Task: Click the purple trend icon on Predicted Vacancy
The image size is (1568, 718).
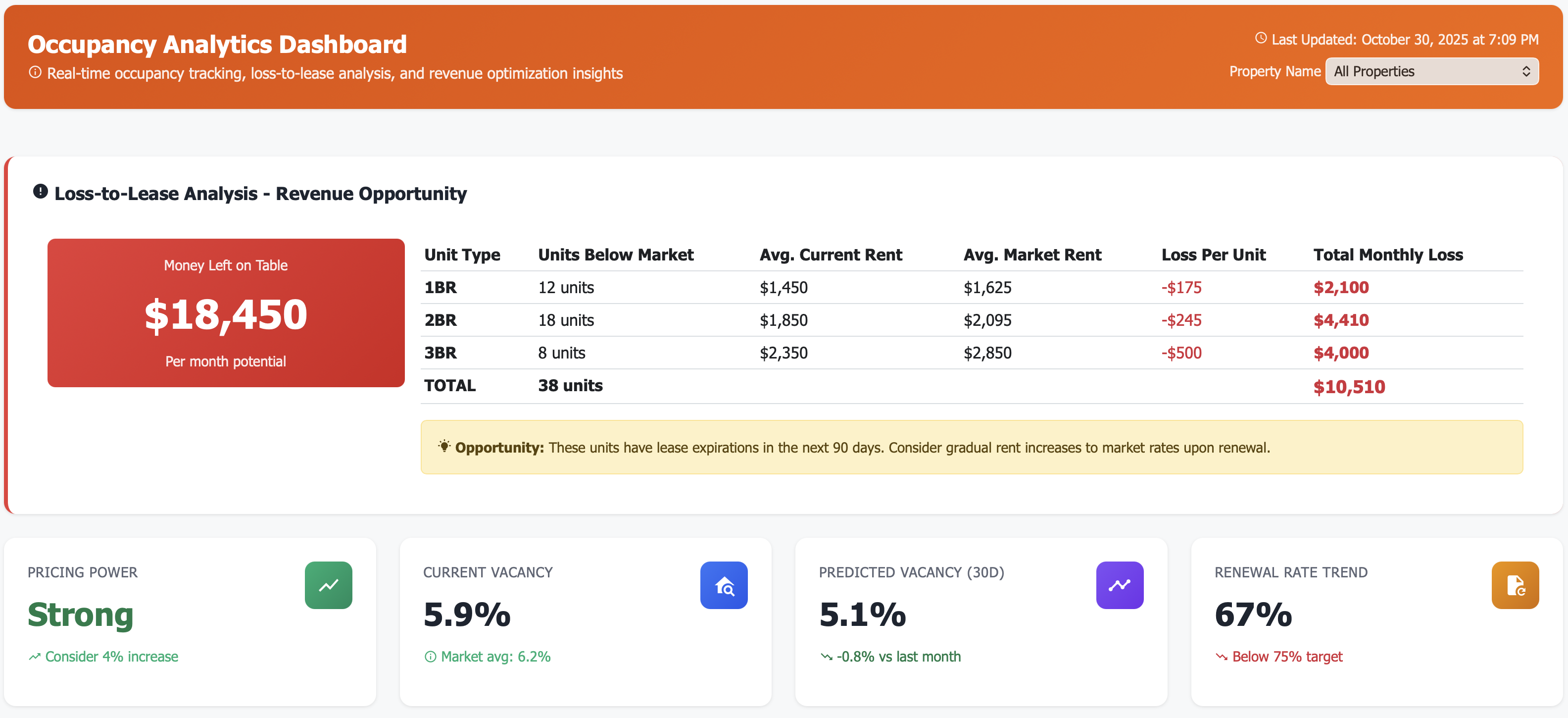Action: 1120,585
